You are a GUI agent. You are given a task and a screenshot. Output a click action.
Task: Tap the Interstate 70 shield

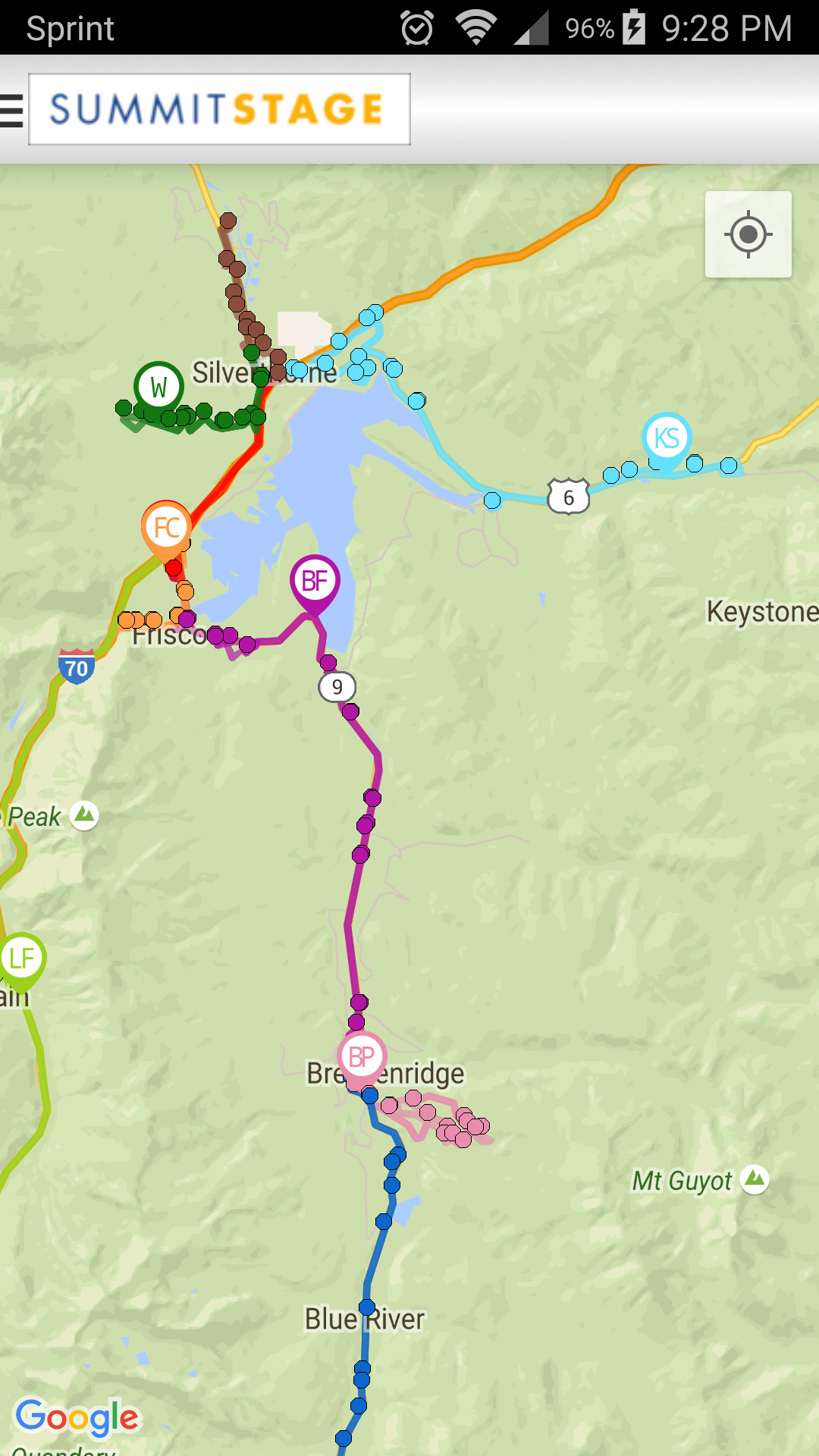coord(77,667)
